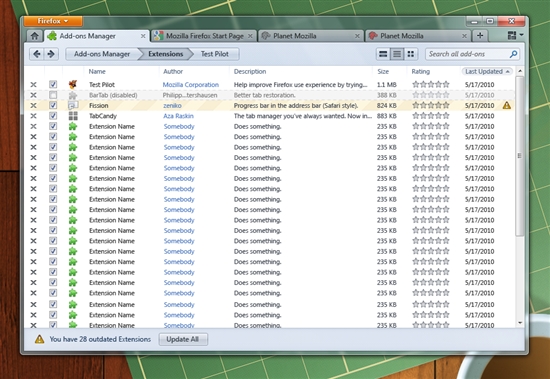Toggle Last Updated sort order
The width and height of the screenshot is (550, 379).
pos(487,72)
